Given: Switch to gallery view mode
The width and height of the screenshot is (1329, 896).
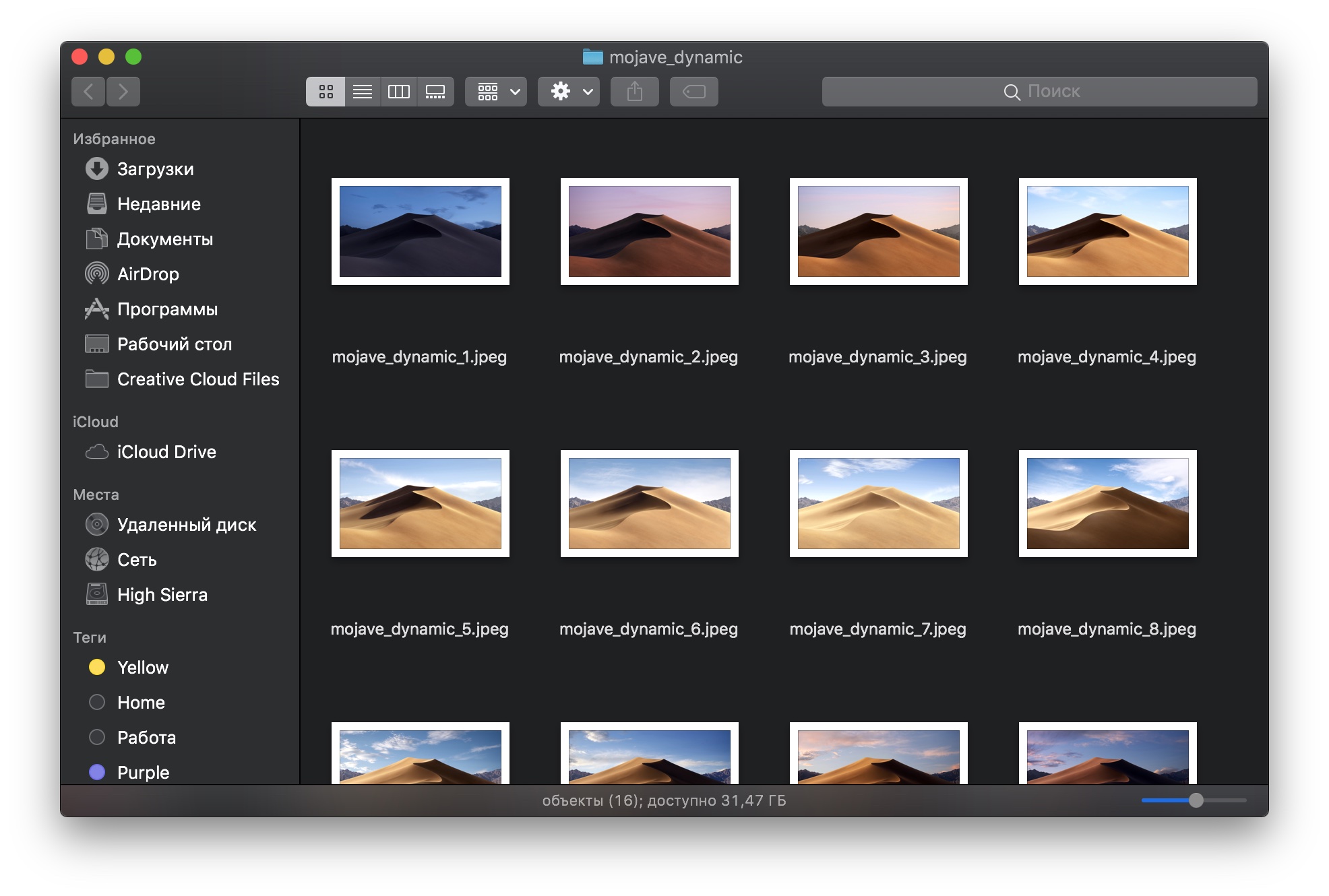Looking at the screenshot, I should pos(435,92).
